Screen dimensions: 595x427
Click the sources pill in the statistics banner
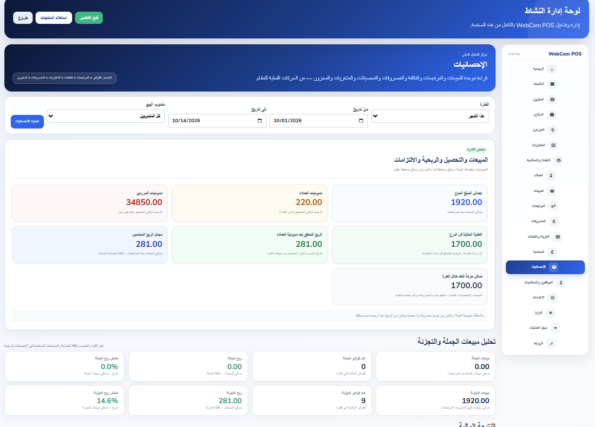(x=65, y=78)
